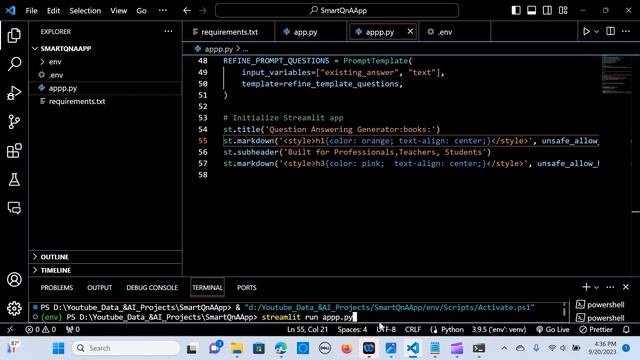Switch to the requirements.txt editor tab
This screenshot has height=360, width=640.
tap(229, 32)
